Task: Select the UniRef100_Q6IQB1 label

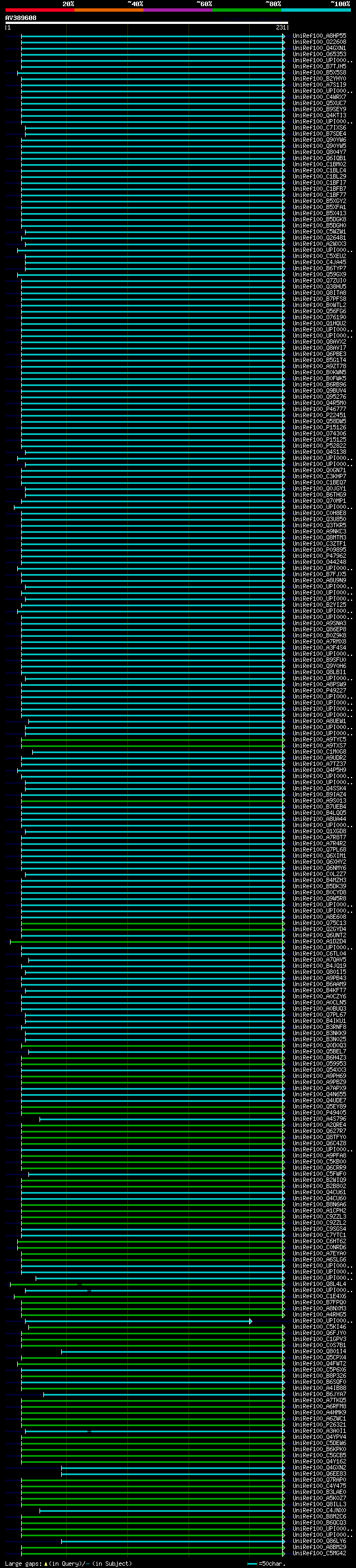Action: (319, 159)
